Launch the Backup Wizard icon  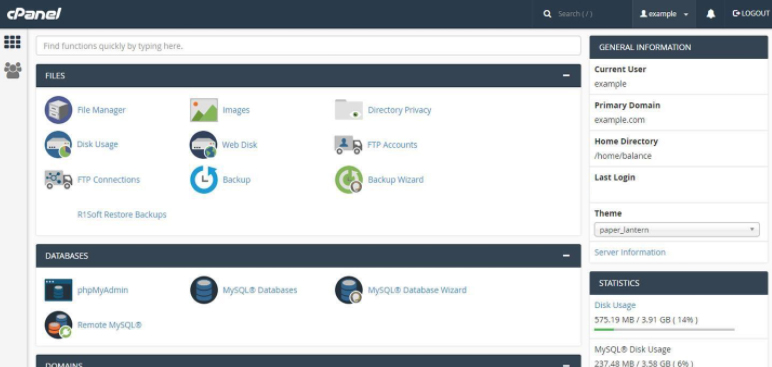[349, 180]
